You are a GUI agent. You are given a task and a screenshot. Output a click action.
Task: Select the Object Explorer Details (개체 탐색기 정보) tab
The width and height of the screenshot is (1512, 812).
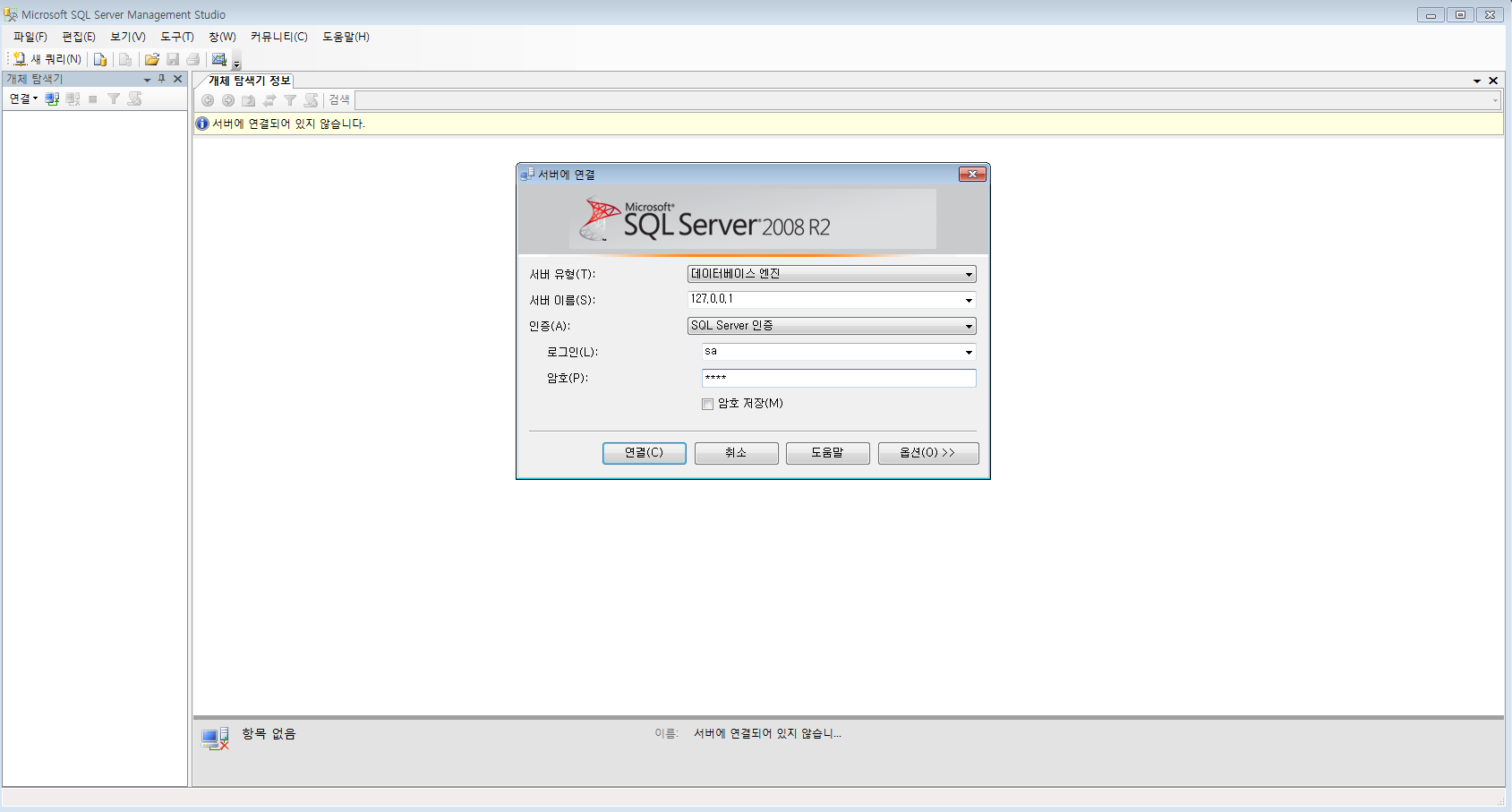[x=249, y=81]
